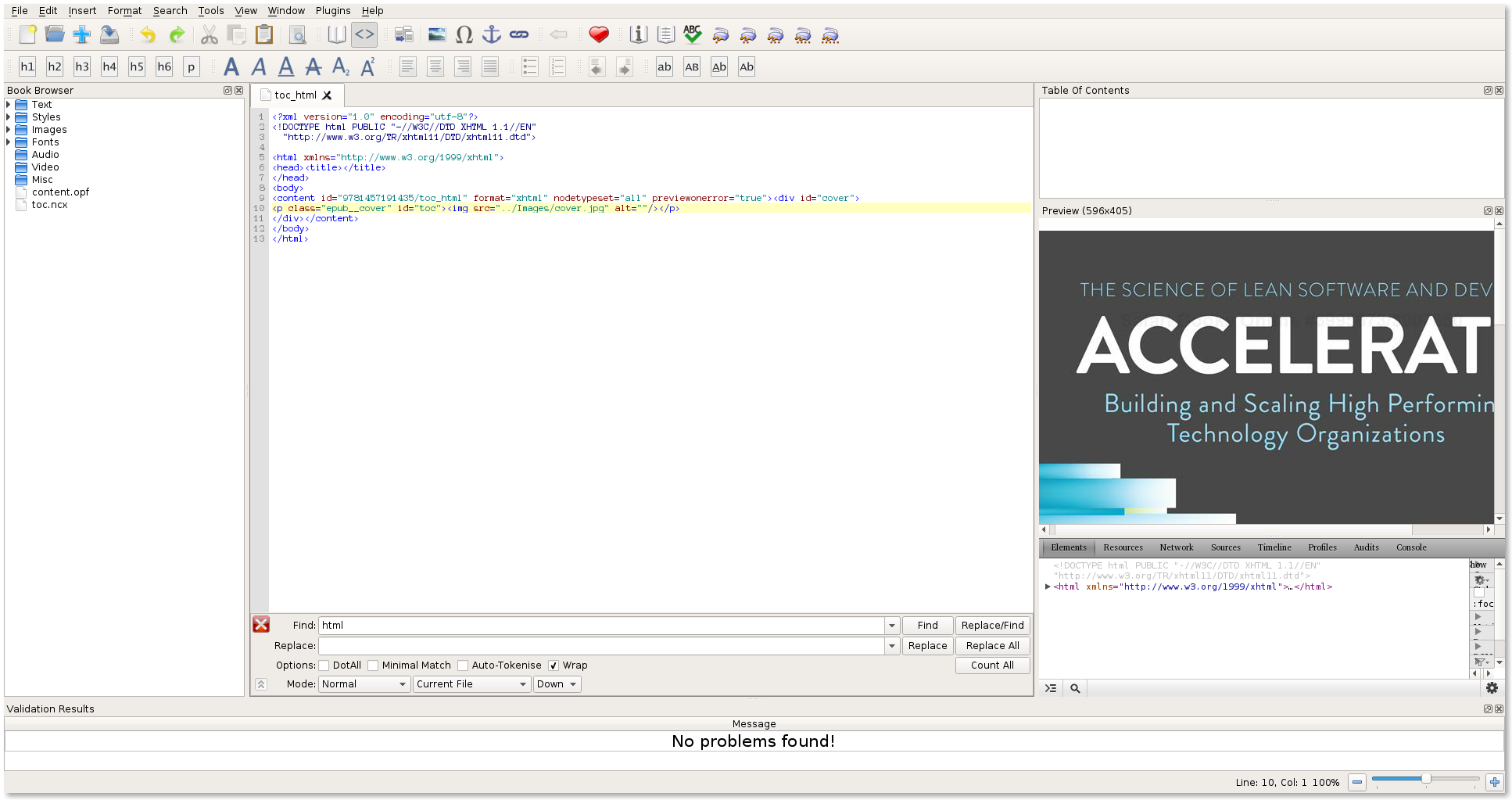Paste from the clipboard icon
The image size is (1512, 800).
264,34
